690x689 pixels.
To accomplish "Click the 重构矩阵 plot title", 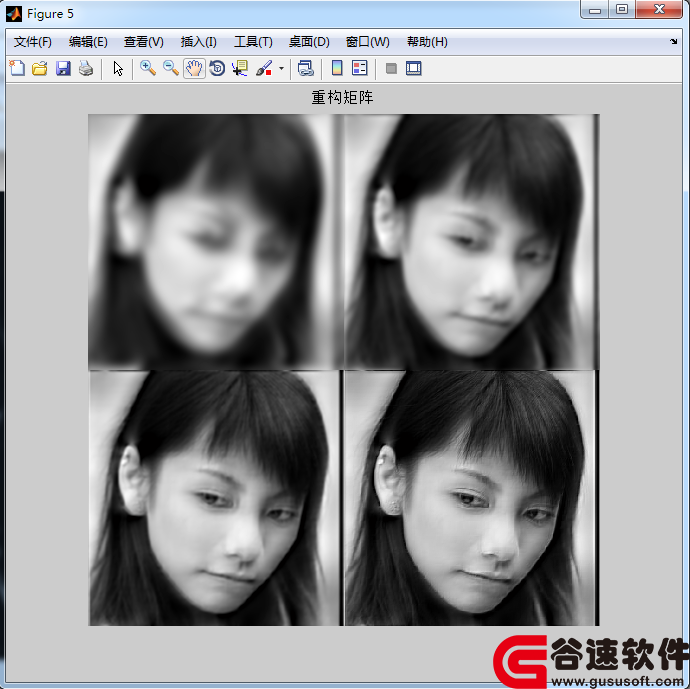I will click(x=342, y=97).
